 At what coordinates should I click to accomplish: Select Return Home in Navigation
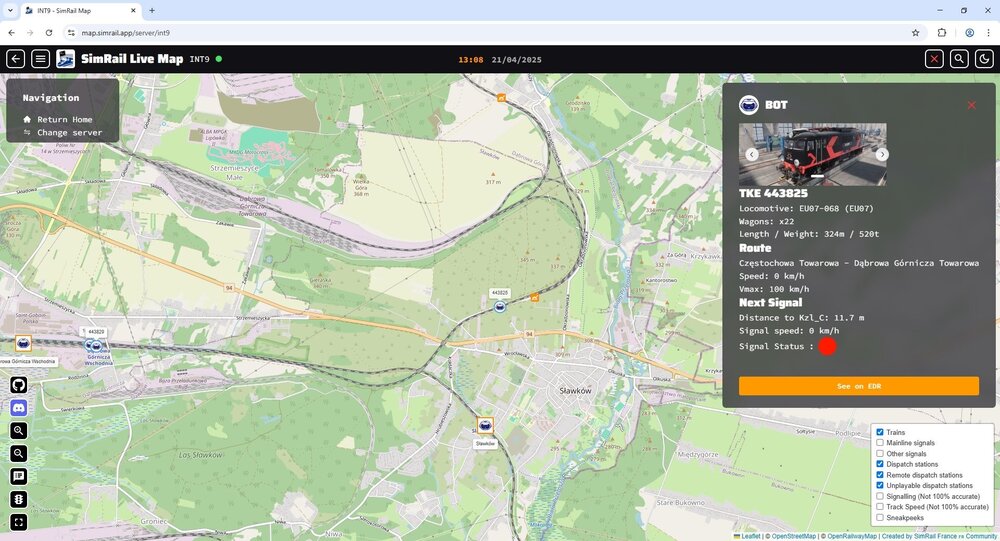click(64, 119)
